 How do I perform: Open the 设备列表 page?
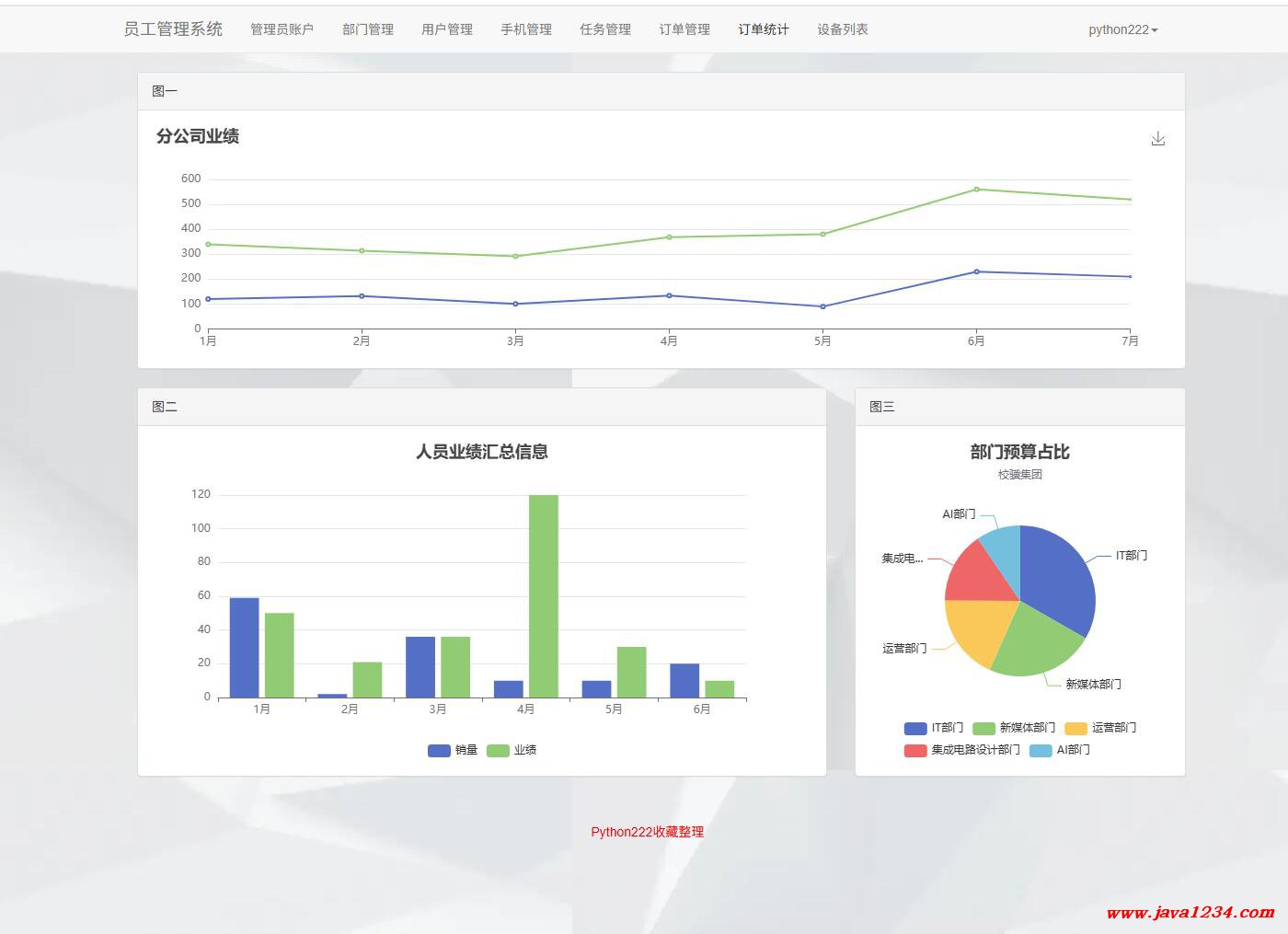[842, 29]
